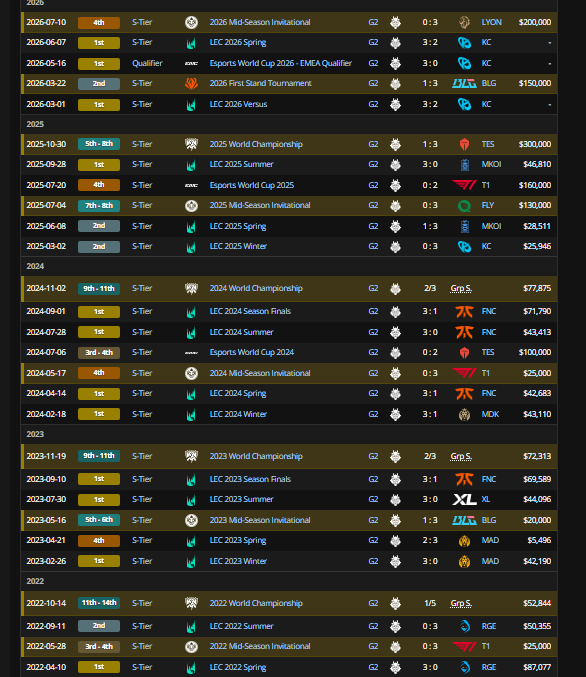Click the FNC logo in LEC 2024 Season Finals row
586x677 pixels.
click(x=464, y=311)
